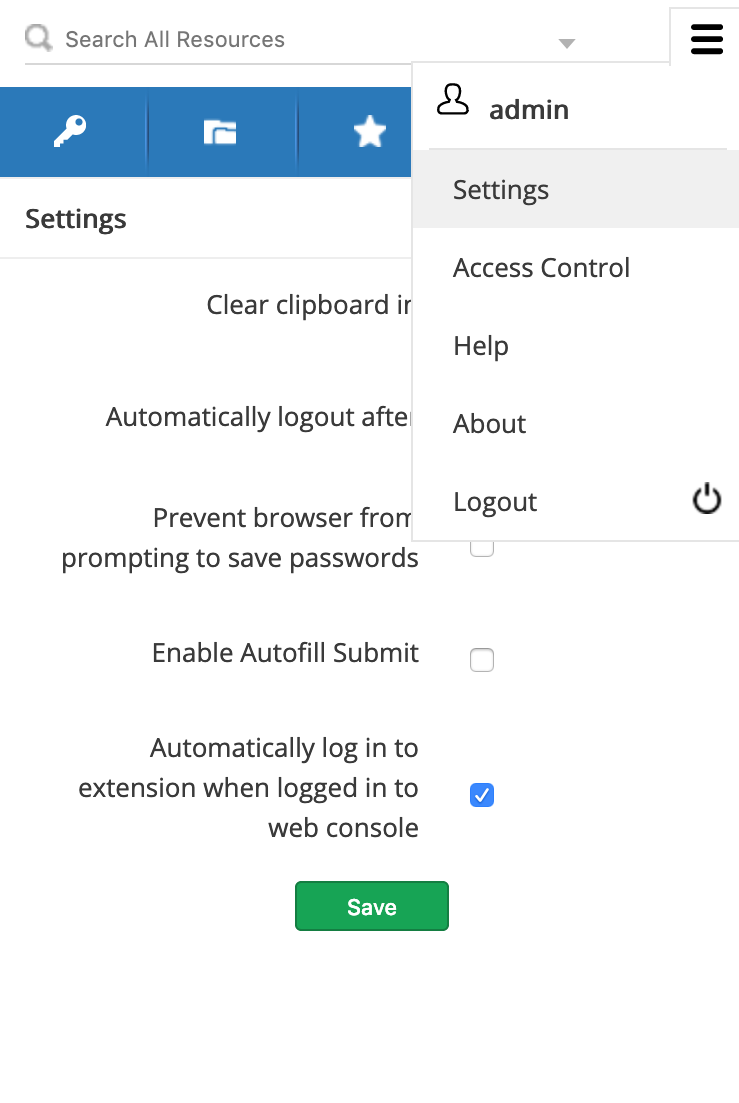Screen dimensions: 739x1103
Task: Select Logout in the menu
Action: 495,502
